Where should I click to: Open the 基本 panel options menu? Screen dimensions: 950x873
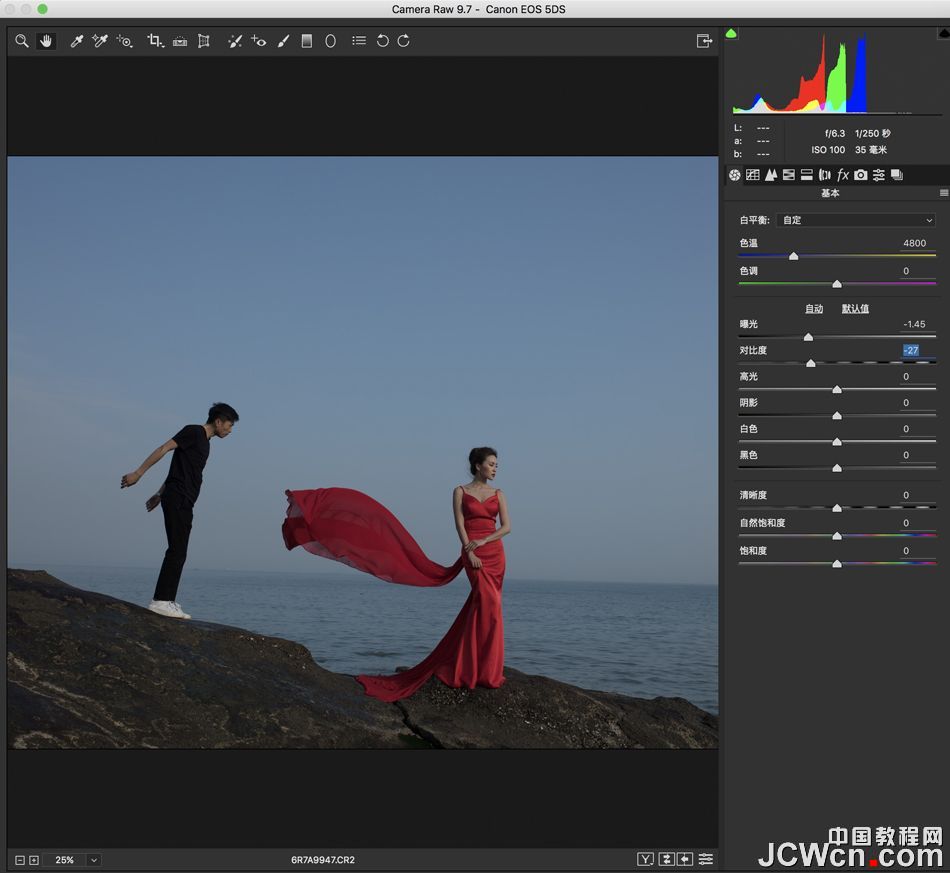tap(943, 193)
